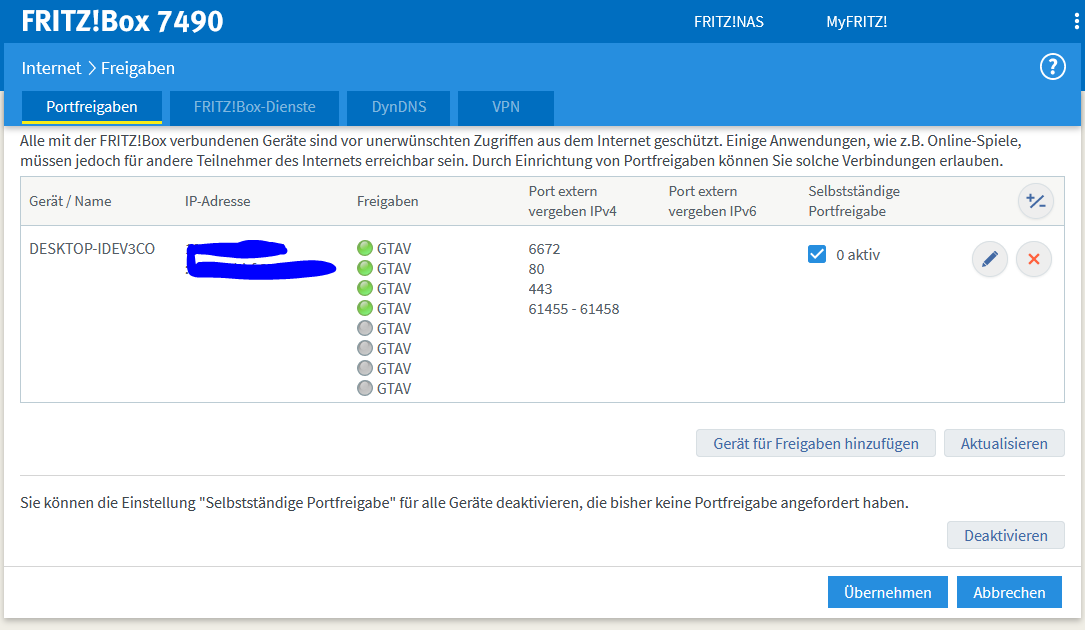Image resolution: width=1085 pixels, height=630 pixels.
Task: Open the help question mark icon
Action: [1052, 67]
